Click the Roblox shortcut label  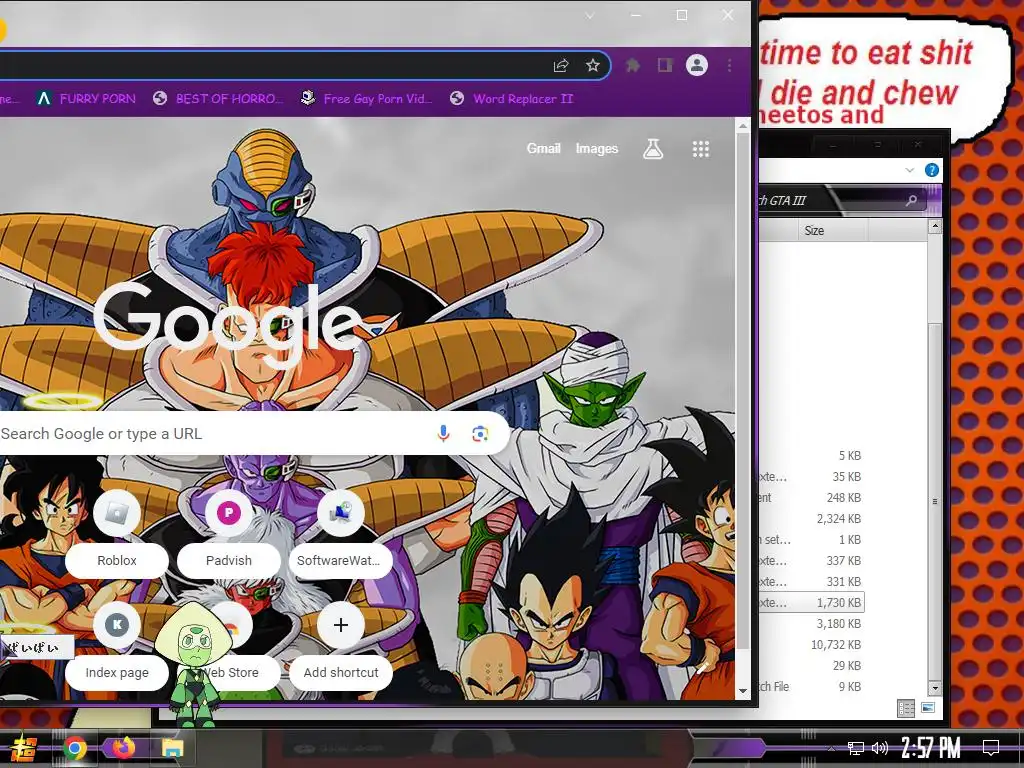click(117, 560)
